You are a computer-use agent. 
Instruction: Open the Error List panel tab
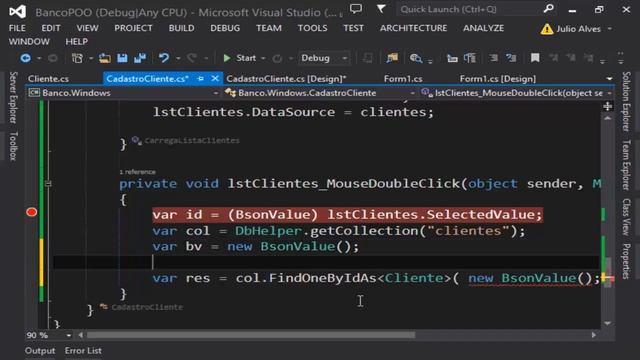pos(83,351)
